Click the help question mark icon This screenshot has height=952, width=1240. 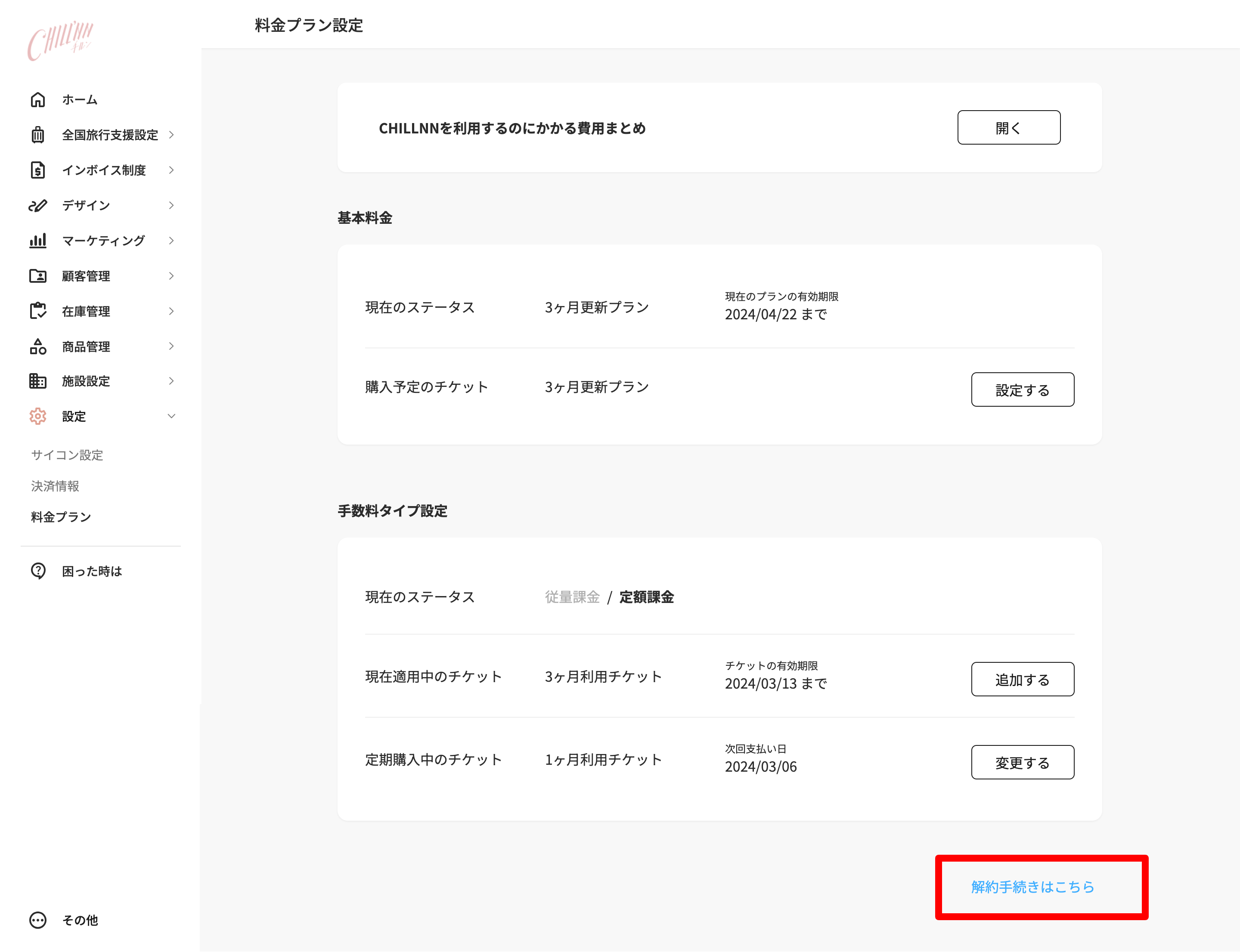point(38,571)
